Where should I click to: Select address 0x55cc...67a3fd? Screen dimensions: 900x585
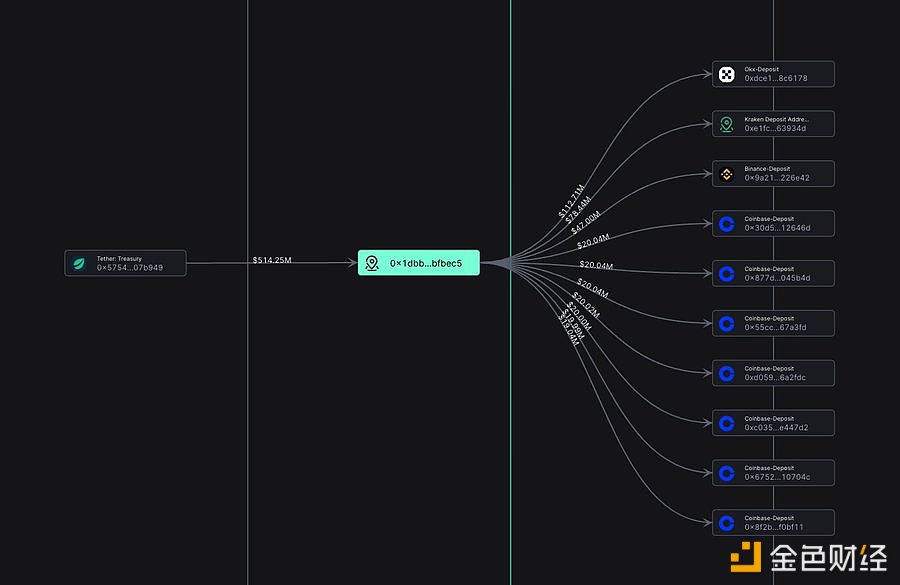pyautogui.click(x=775, y=327)
